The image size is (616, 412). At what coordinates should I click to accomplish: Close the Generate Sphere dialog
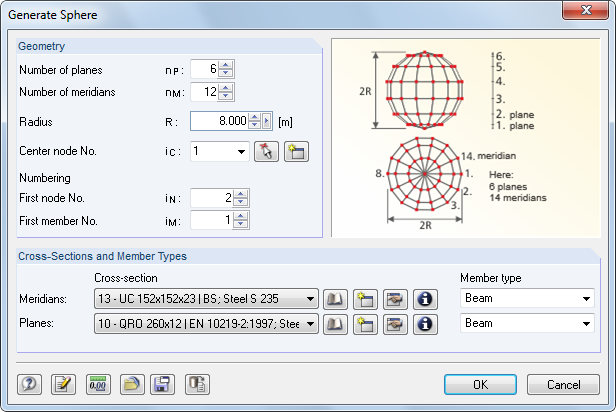pyautogui.click(x=586, y=10)
